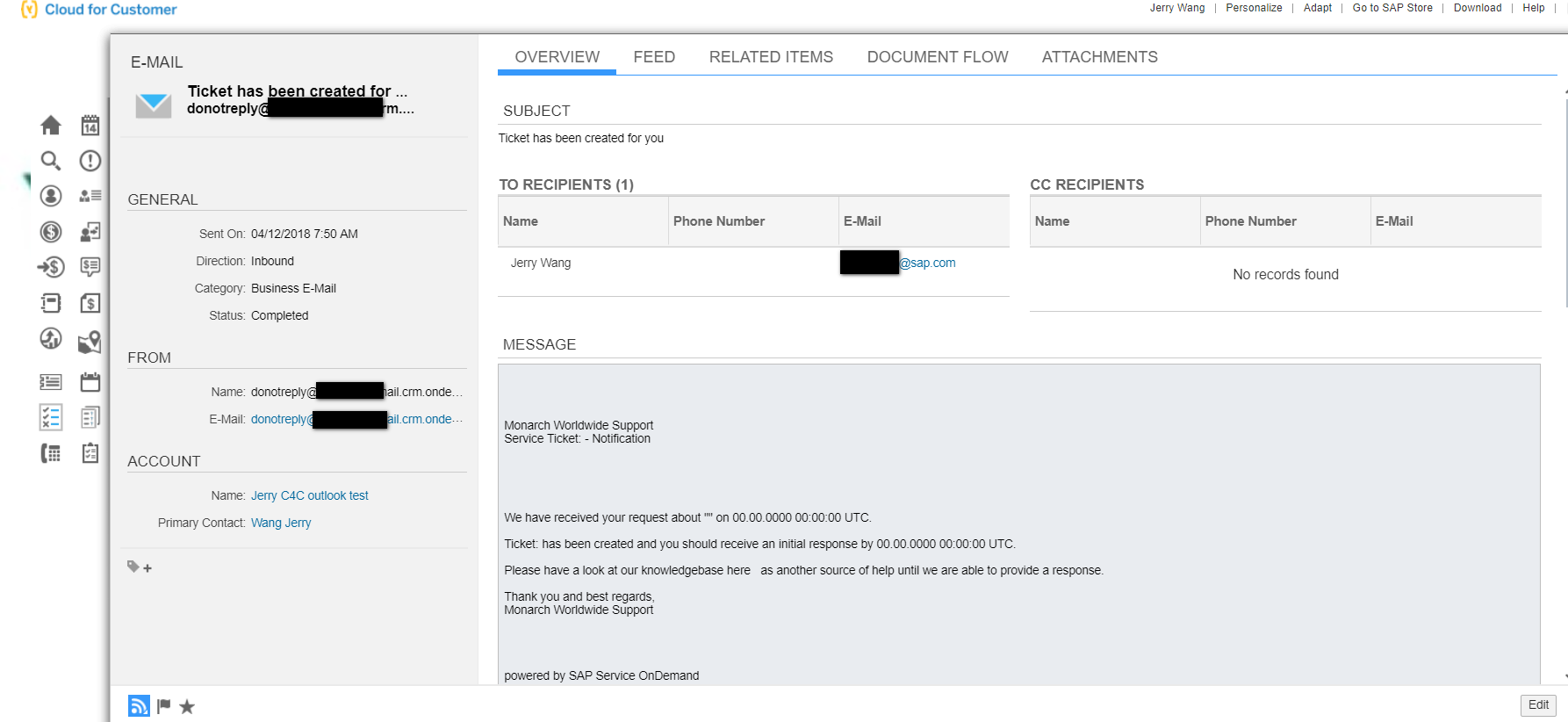This screenshot has height=722, width=1568.
Task: Open the Personalize menu
Action: 1254,8
